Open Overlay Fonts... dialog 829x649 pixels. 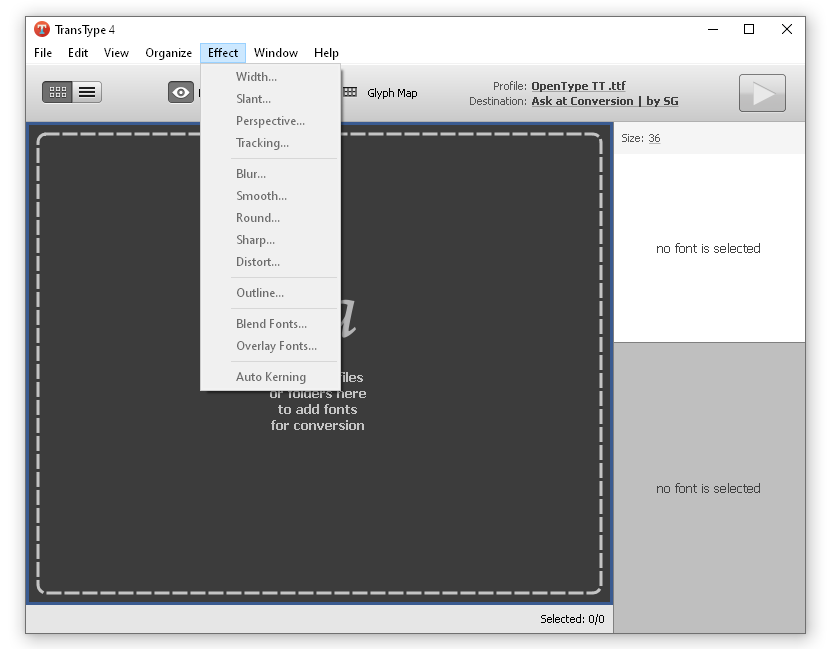270,346
